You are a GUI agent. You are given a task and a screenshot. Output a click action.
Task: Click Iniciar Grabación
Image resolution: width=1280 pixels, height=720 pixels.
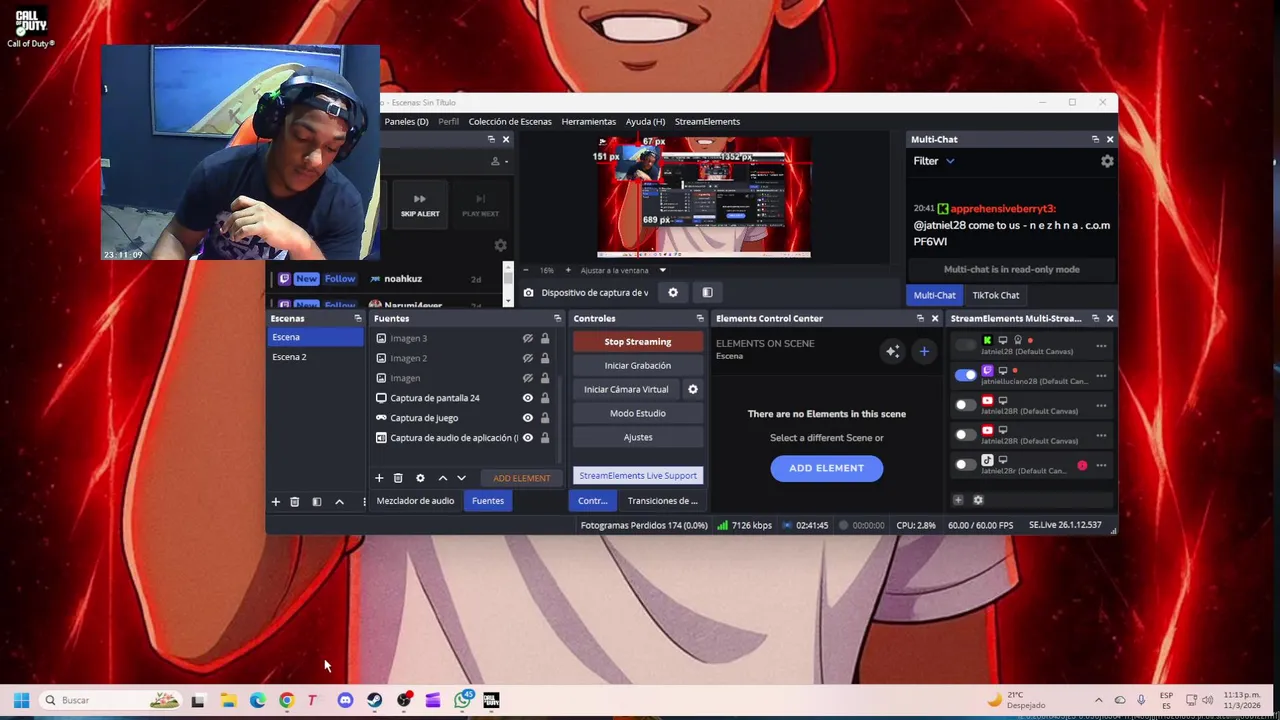point(638,366)
